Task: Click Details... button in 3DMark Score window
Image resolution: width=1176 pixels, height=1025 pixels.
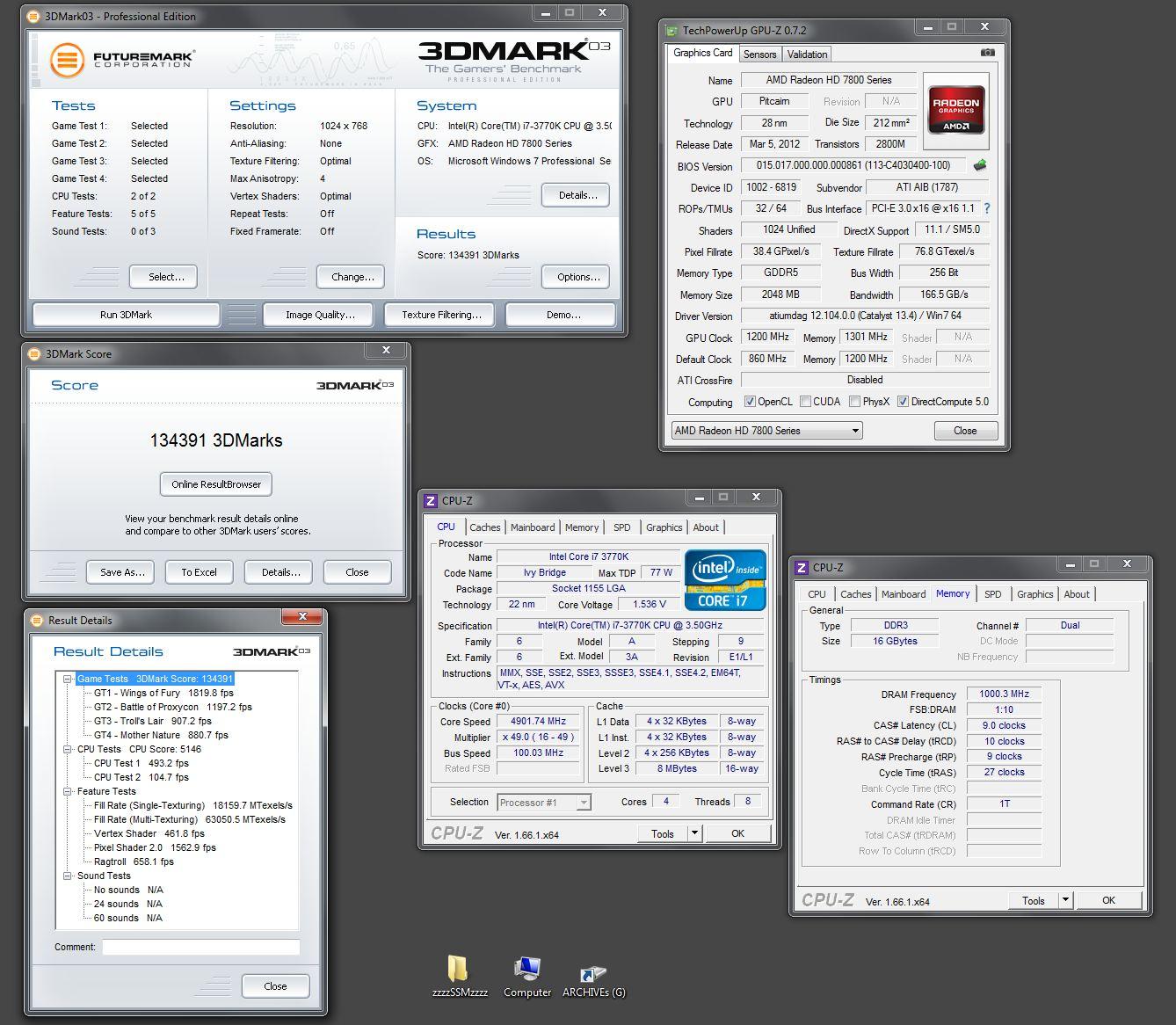Action: [x=280, y=572]
